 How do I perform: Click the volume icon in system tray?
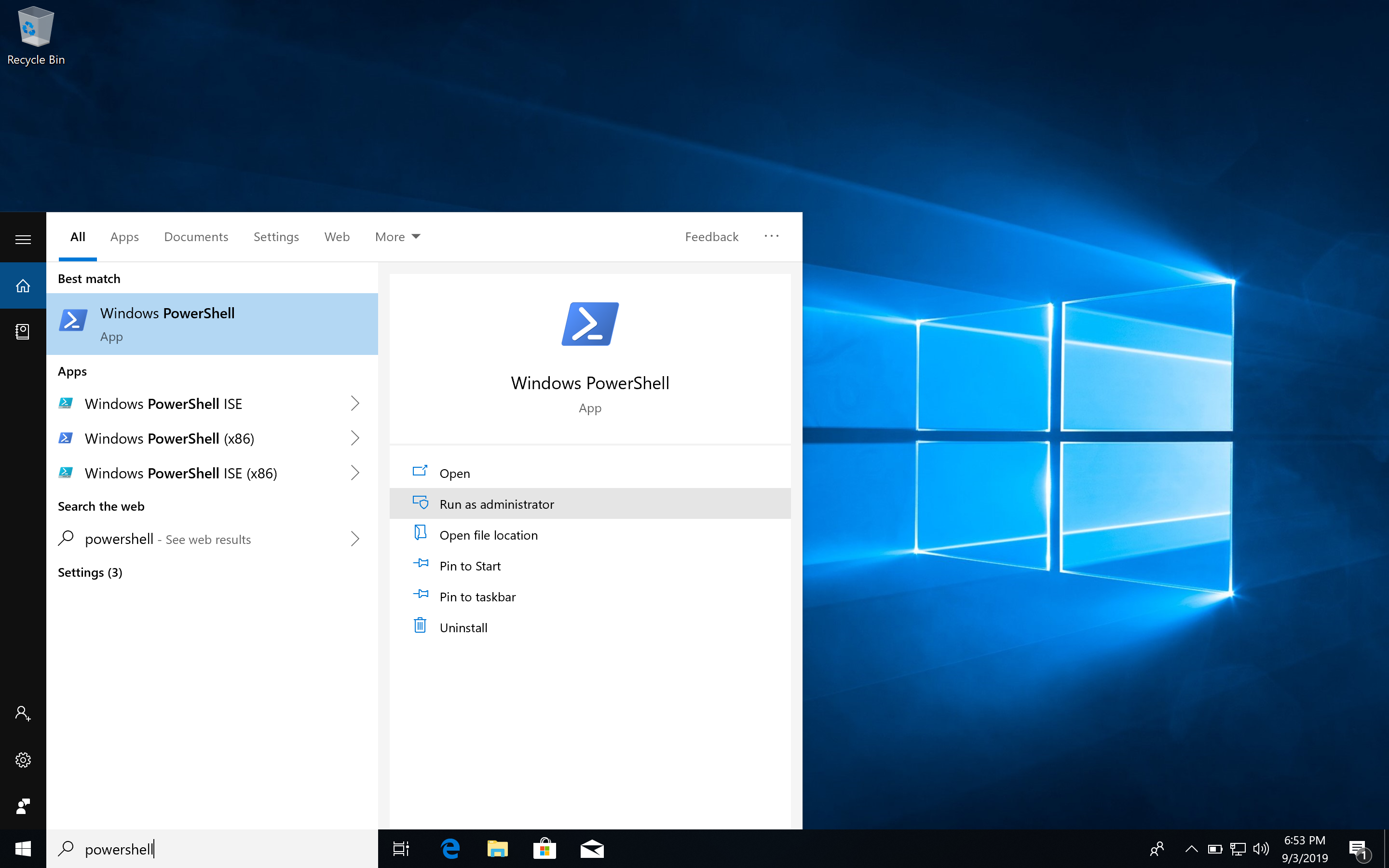coord(1260,849)
